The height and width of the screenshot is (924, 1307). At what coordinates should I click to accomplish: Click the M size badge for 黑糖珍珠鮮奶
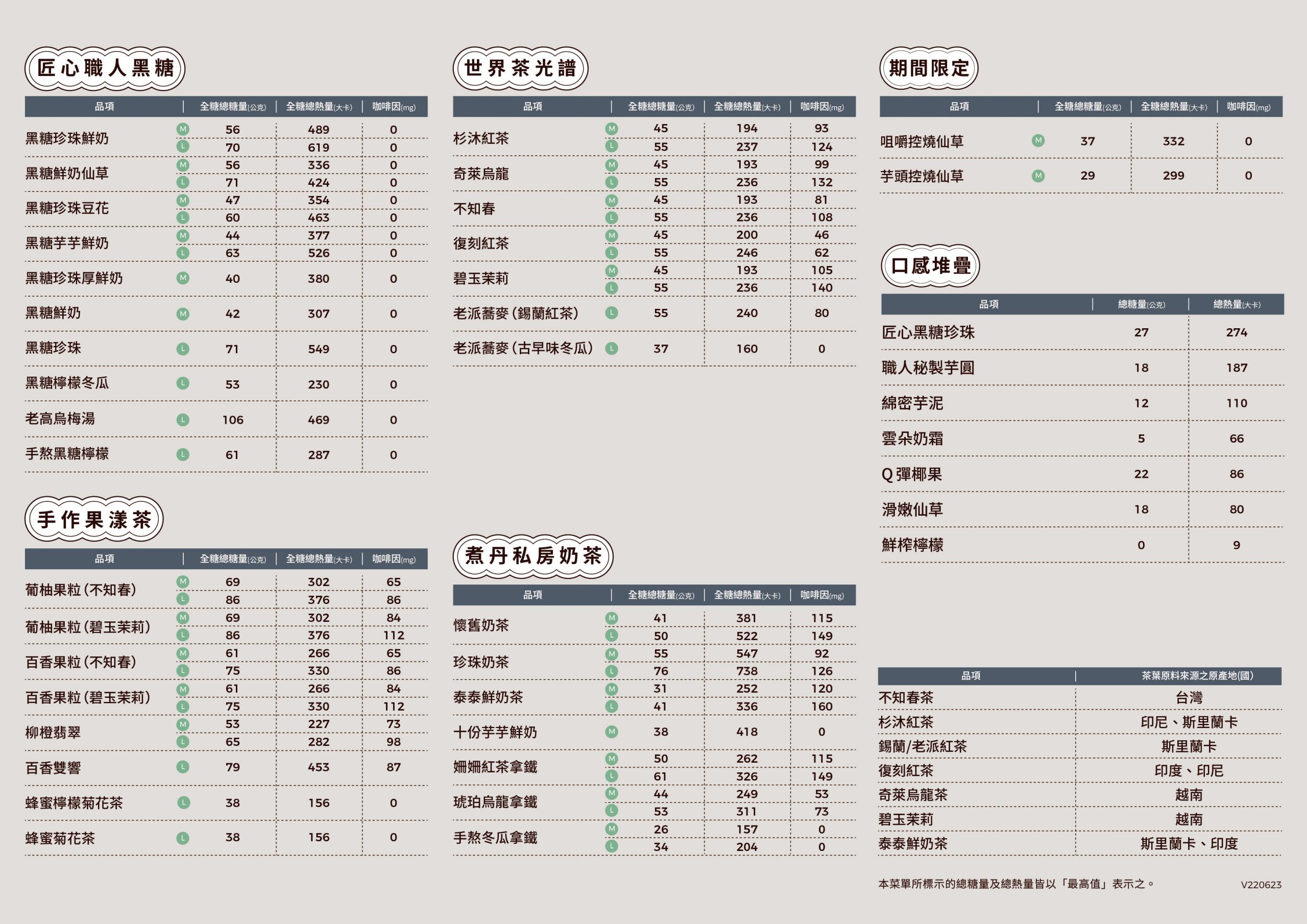click(x=183, y=129)
